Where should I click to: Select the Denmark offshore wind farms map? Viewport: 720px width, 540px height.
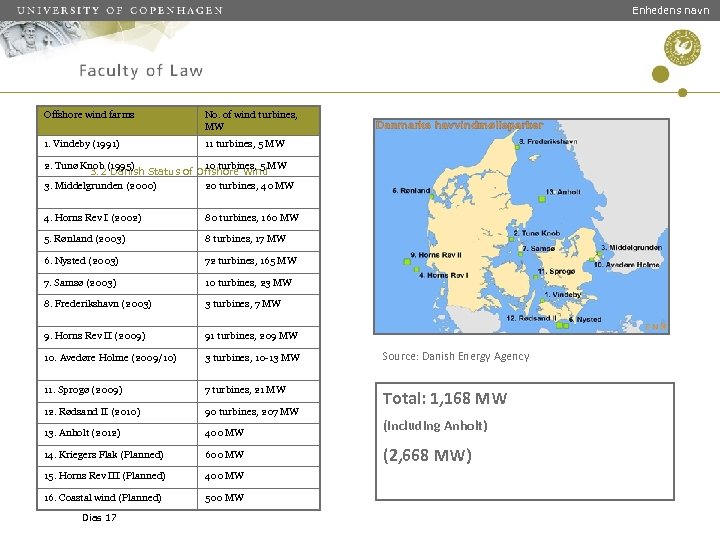(x=521, y=226)
